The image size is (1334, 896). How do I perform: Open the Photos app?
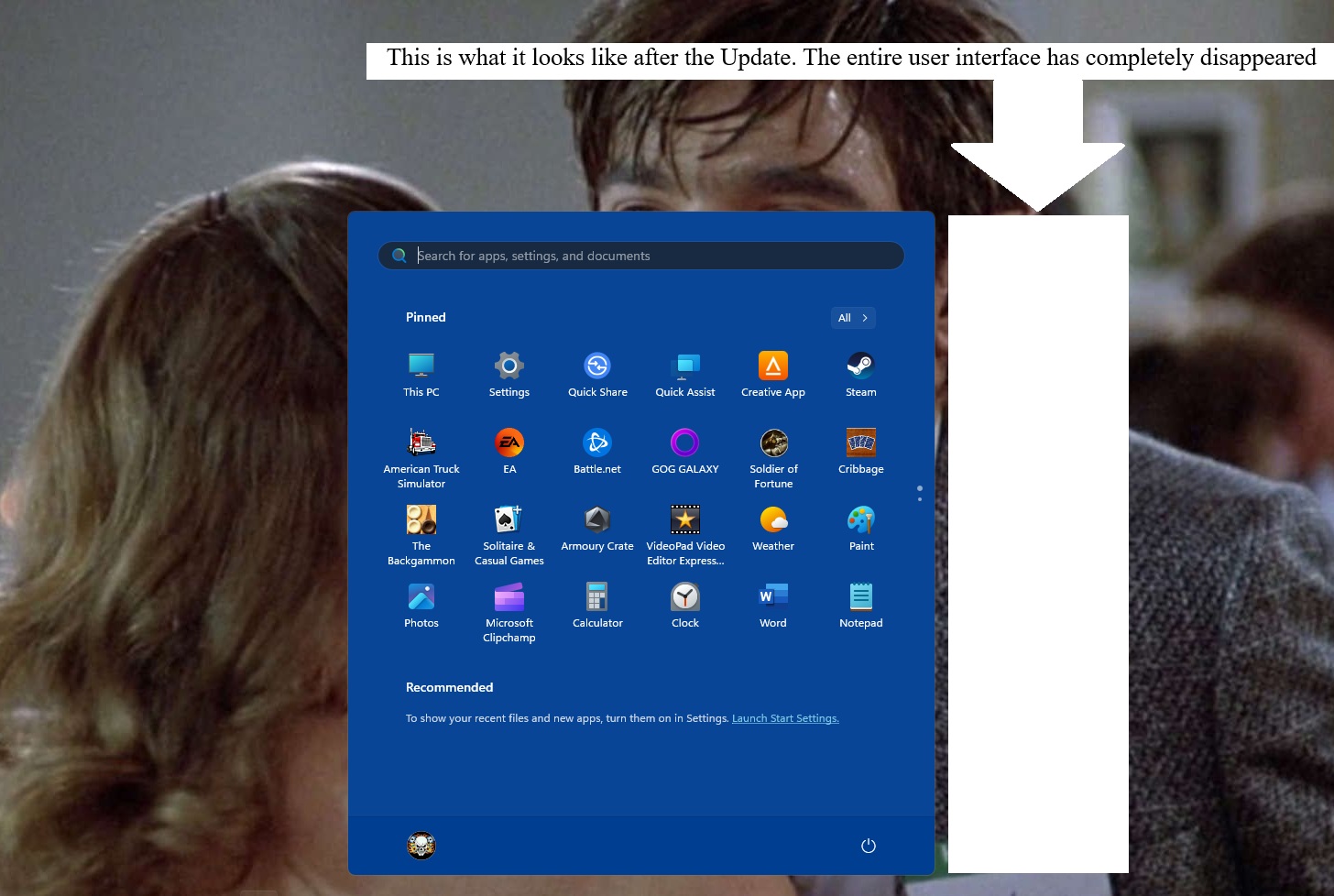(x=421, y=605)
